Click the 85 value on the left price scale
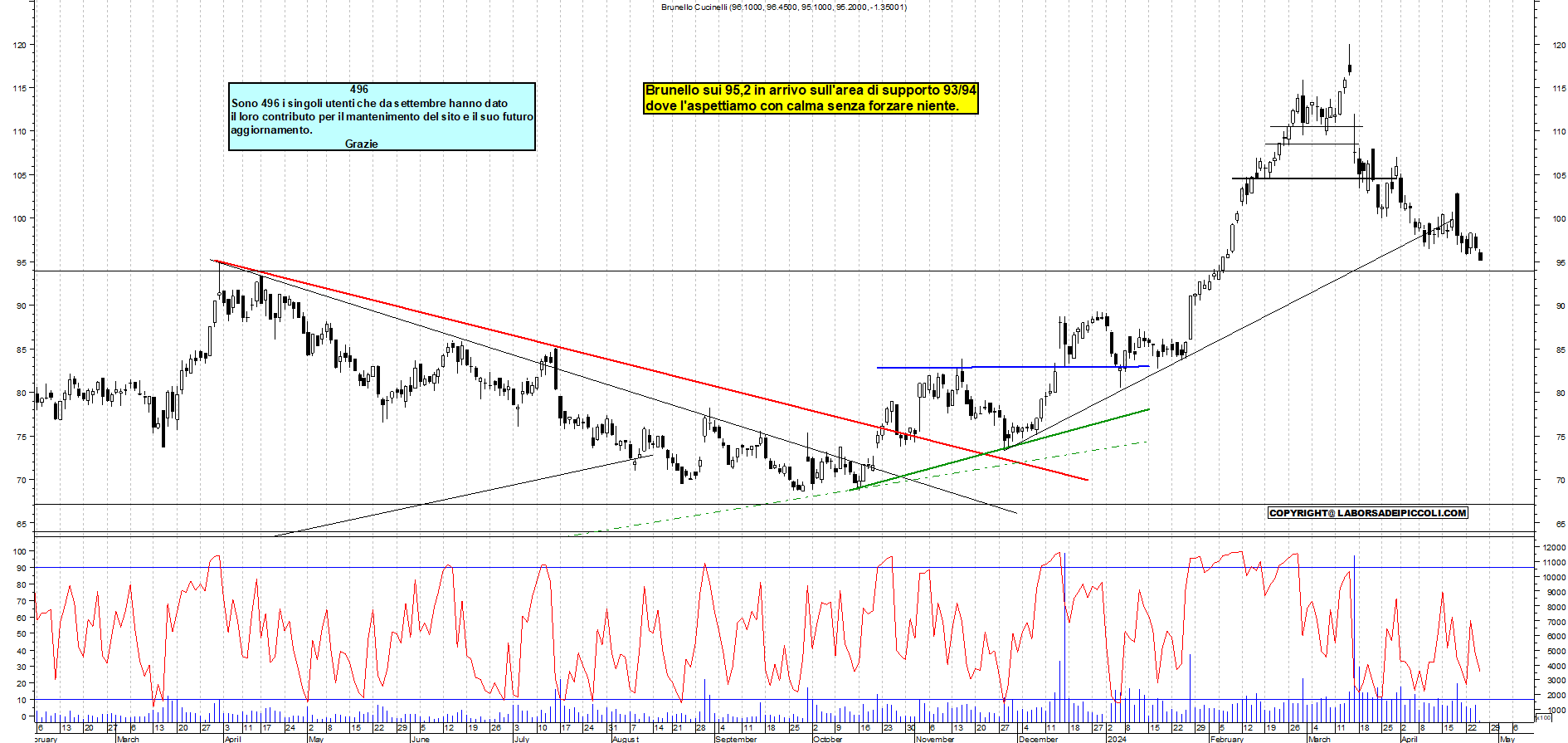Viewport: 1568px width, 743px height. [22, 350]
